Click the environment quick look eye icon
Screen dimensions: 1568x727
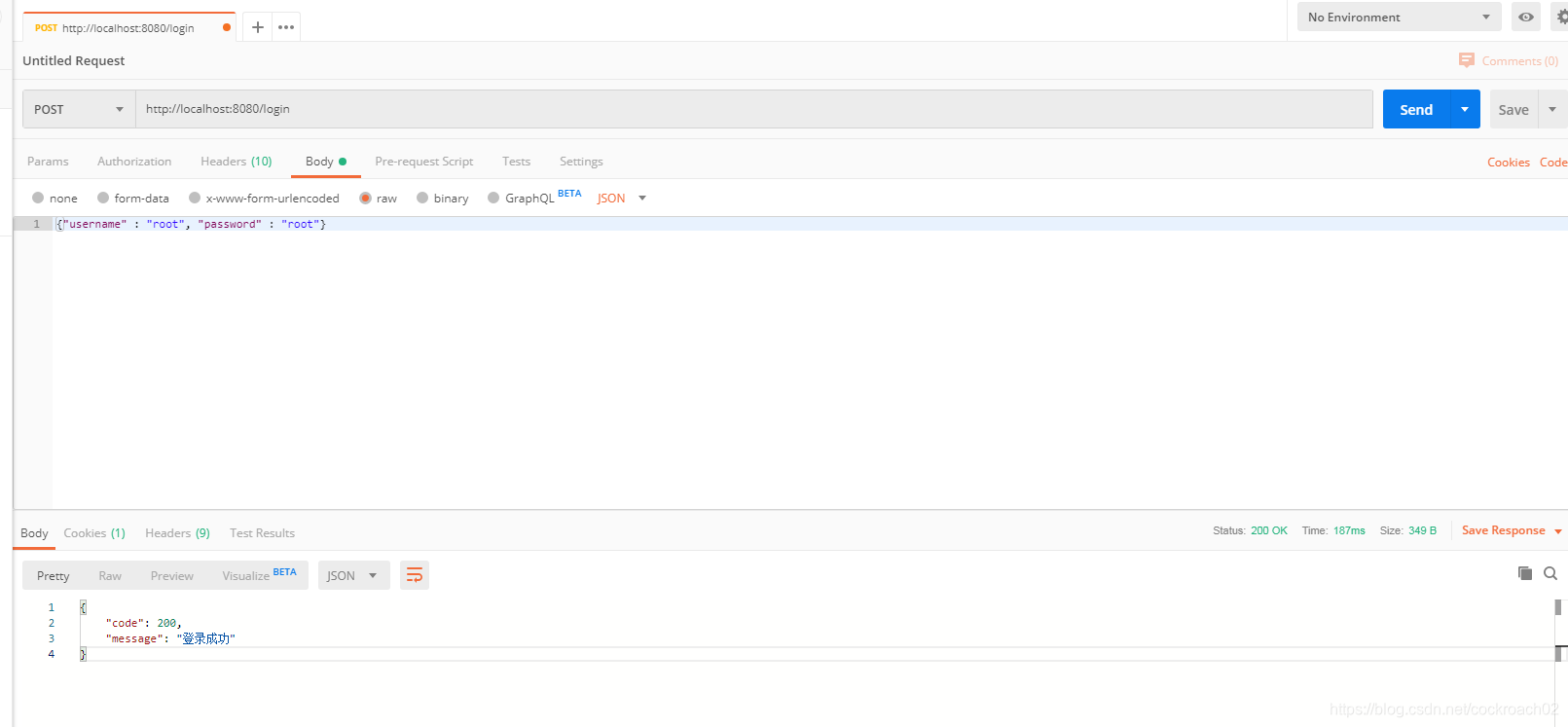point(1526,17)
